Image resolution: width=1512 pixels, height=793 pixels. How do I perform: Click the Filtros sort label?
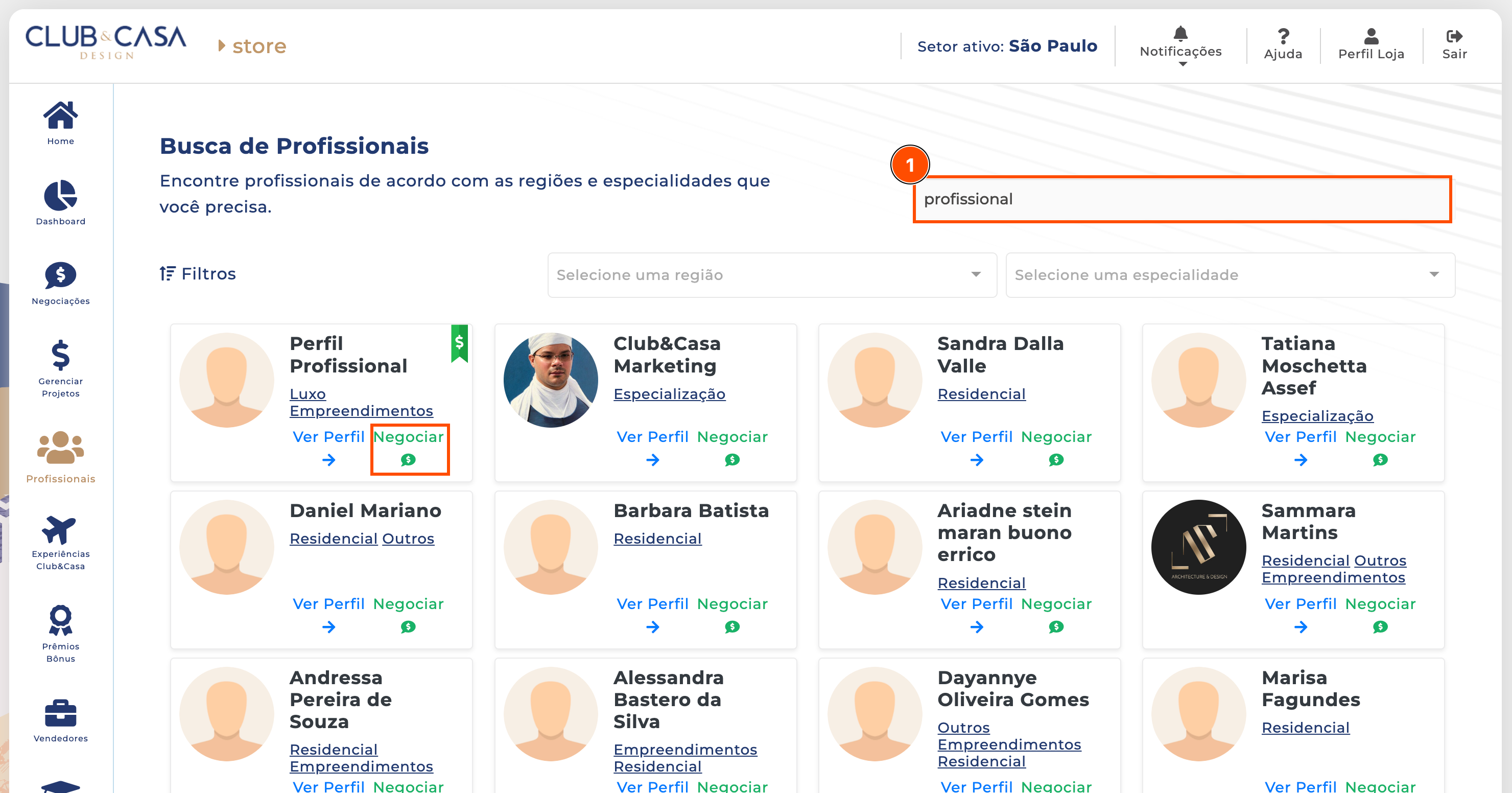(x=198, y=273)
